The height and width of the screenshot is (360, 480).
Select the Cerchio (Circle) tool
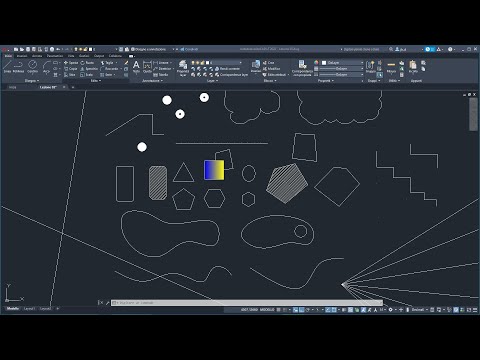(32, 66)
